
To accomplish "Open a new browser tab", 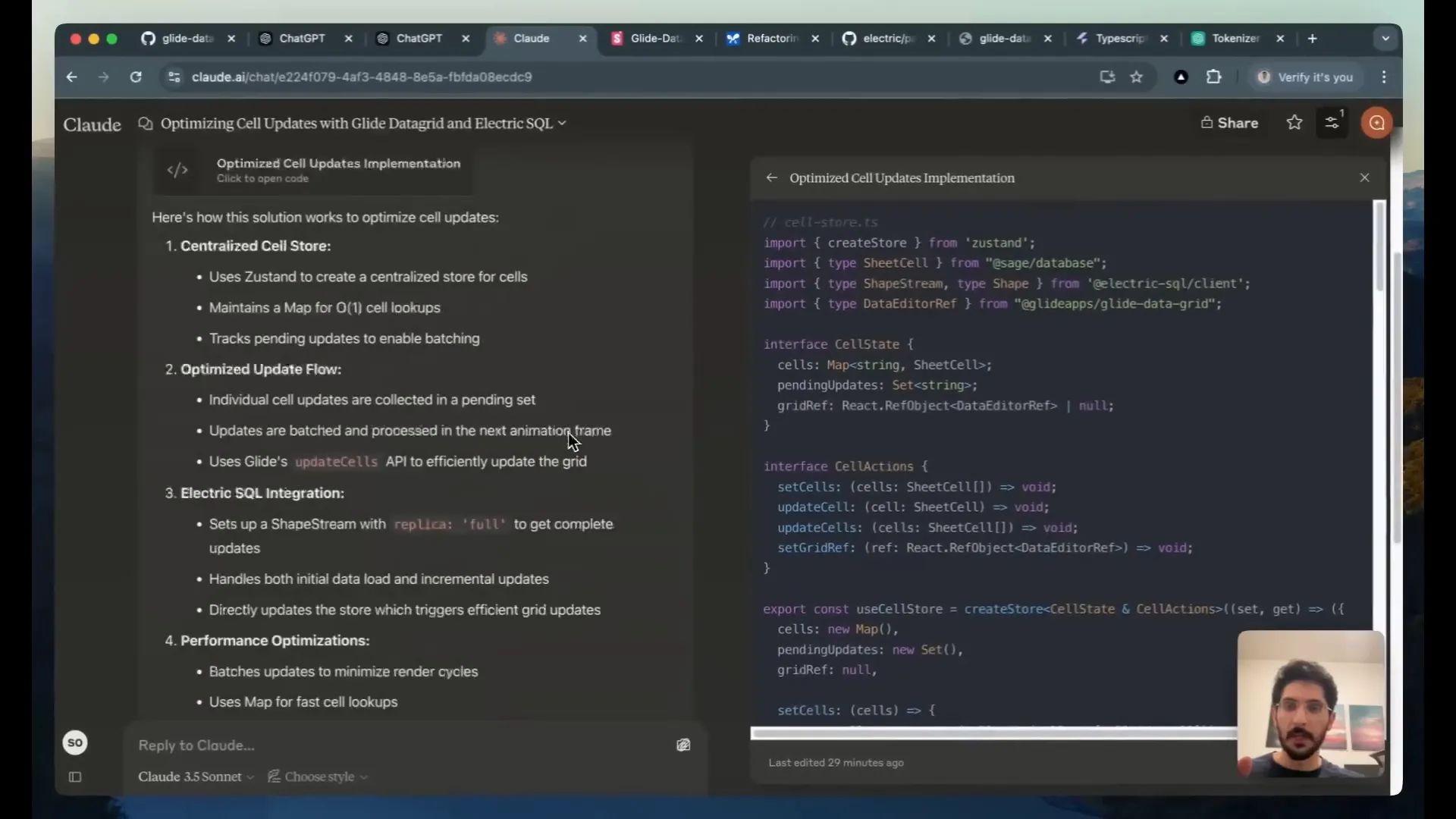I will (1313, 39).
